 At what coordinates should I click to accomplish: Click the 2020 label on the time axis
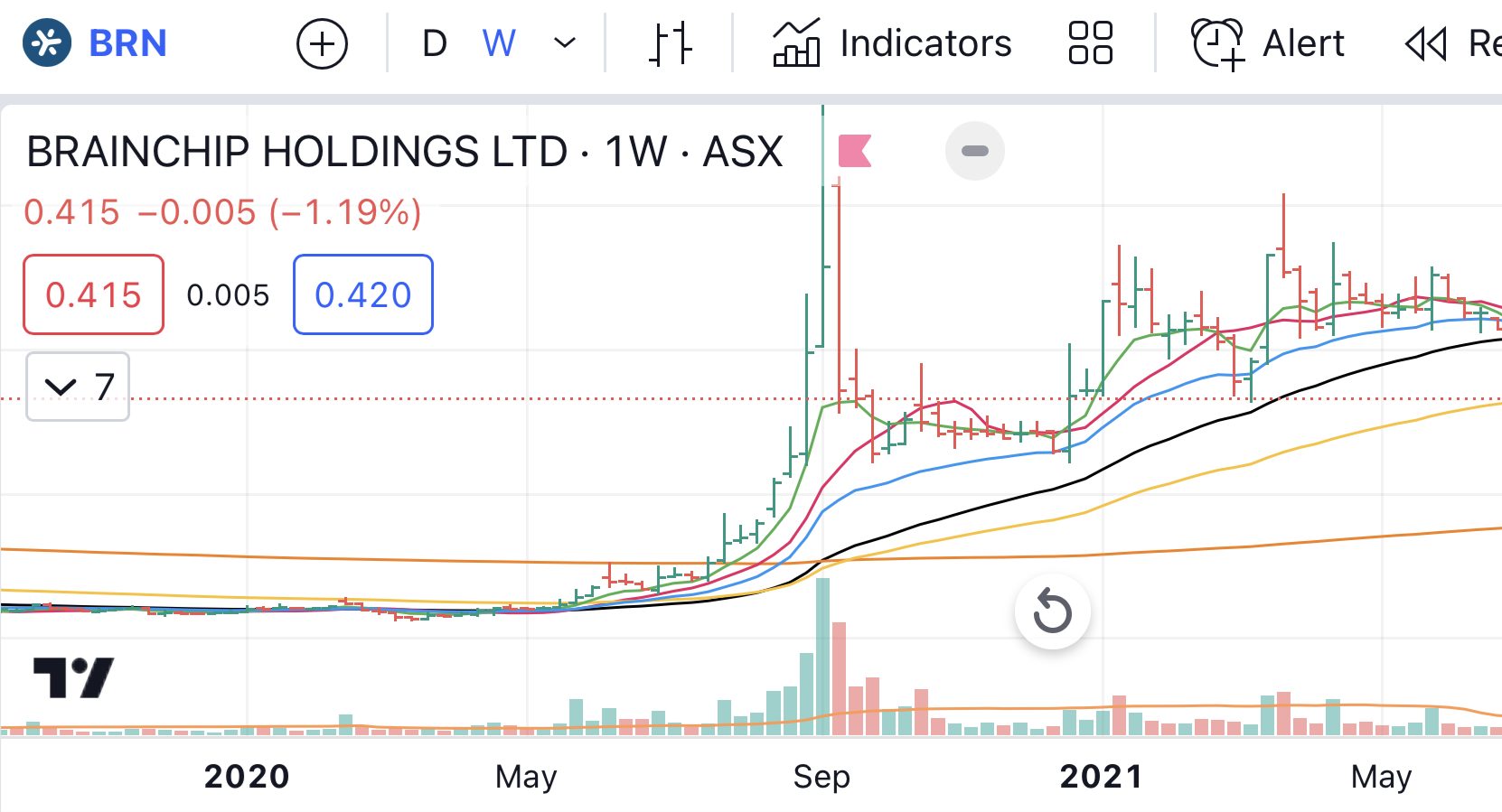(x=247, y=777)
